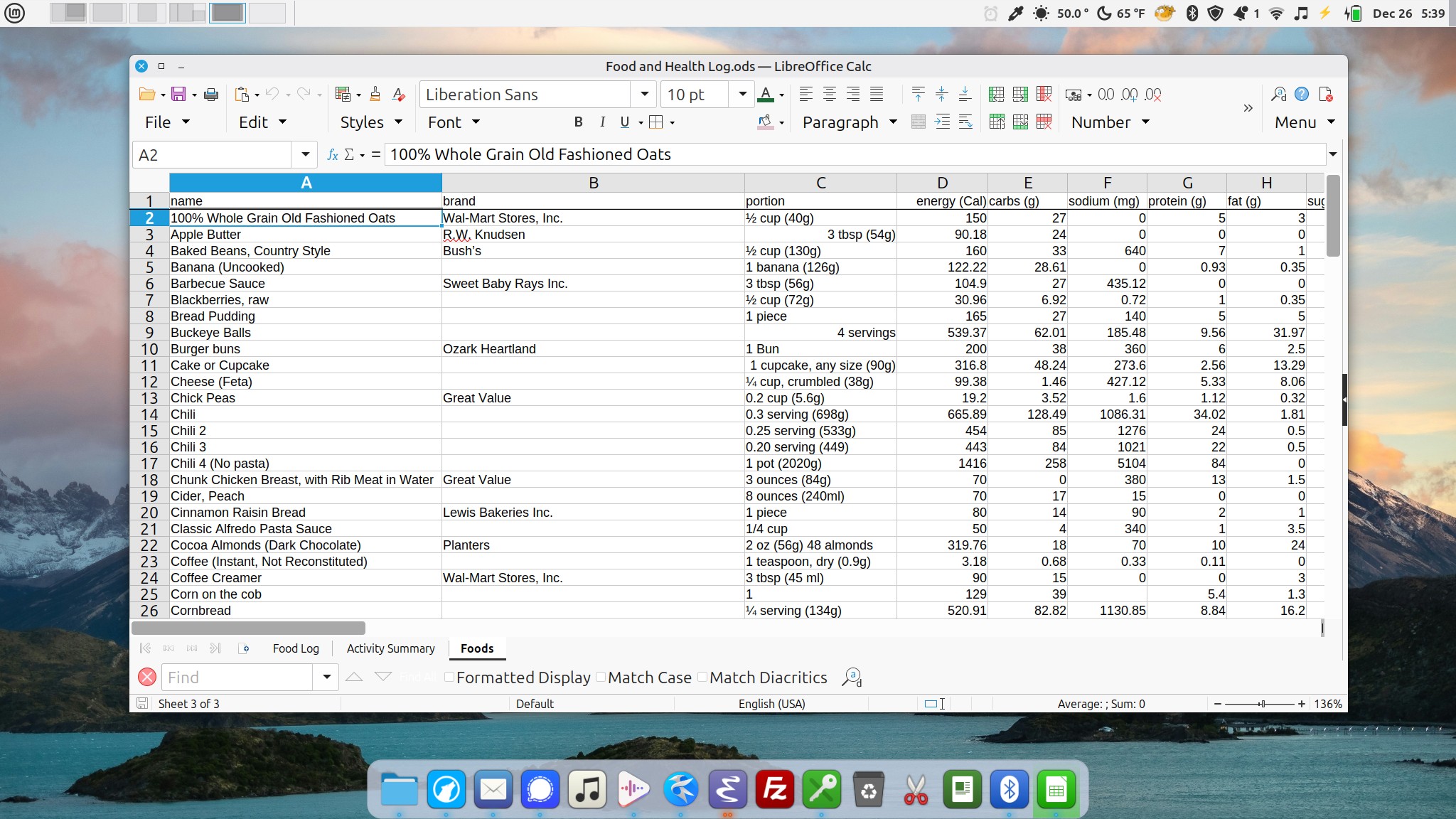The width and height of the screenshot is (1456, 819).
Task: Click the Center Horizontally alignment icon
Action: tap(830, 95)
